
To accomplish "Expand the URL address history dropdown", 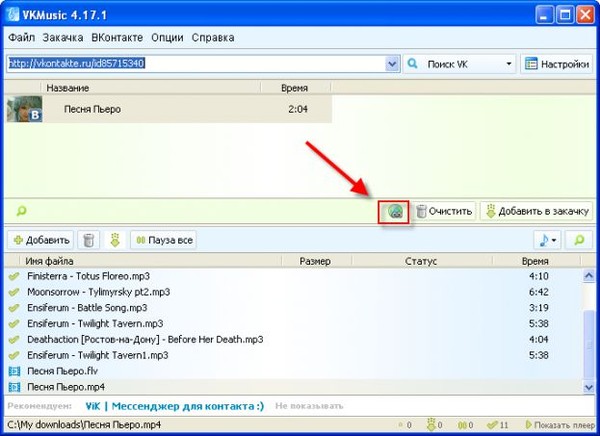I will [x=392, y=64].
